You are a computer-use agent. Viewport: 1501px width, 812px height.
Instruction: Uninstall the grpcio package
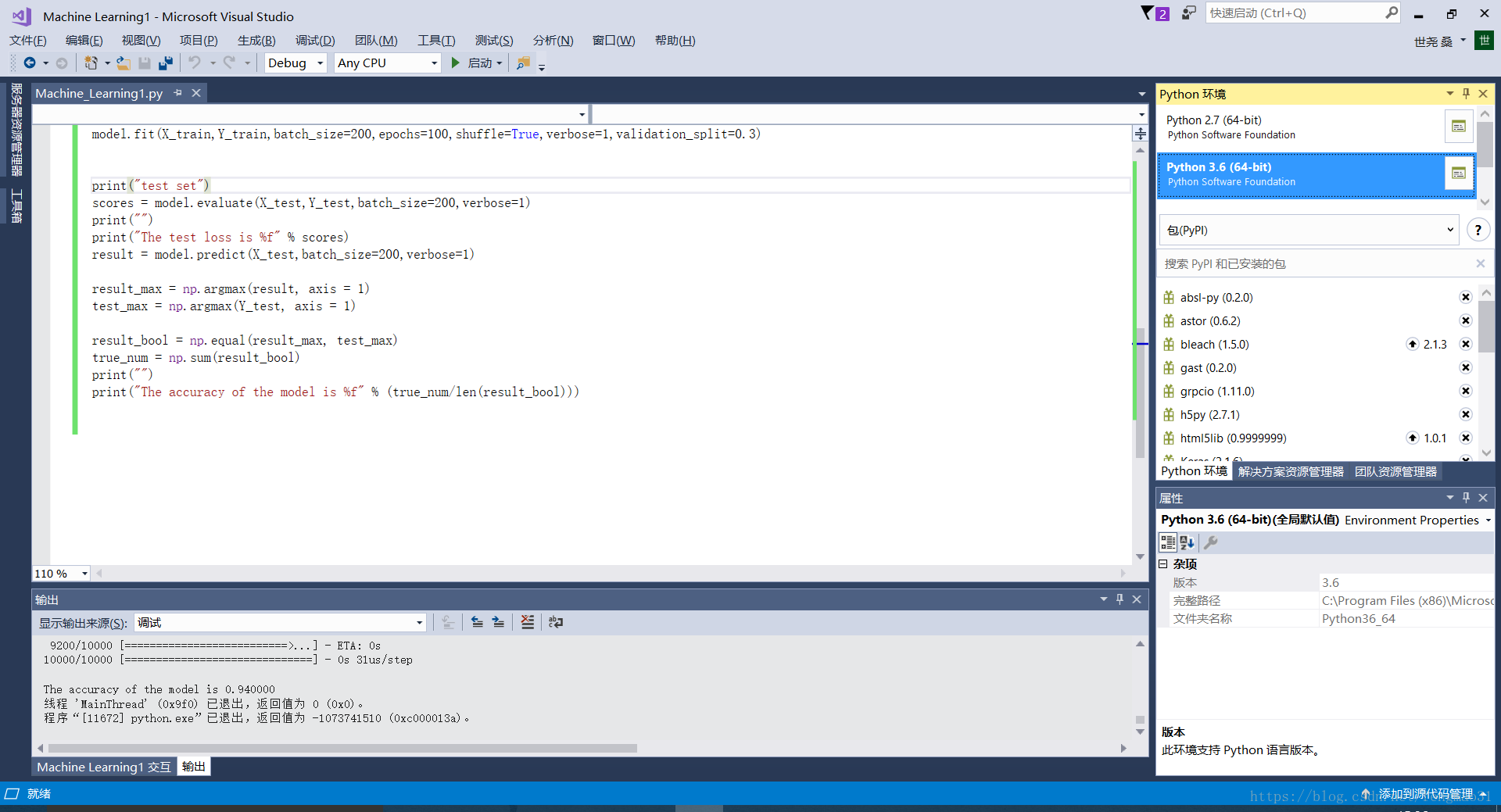(x=1466, y=391)
